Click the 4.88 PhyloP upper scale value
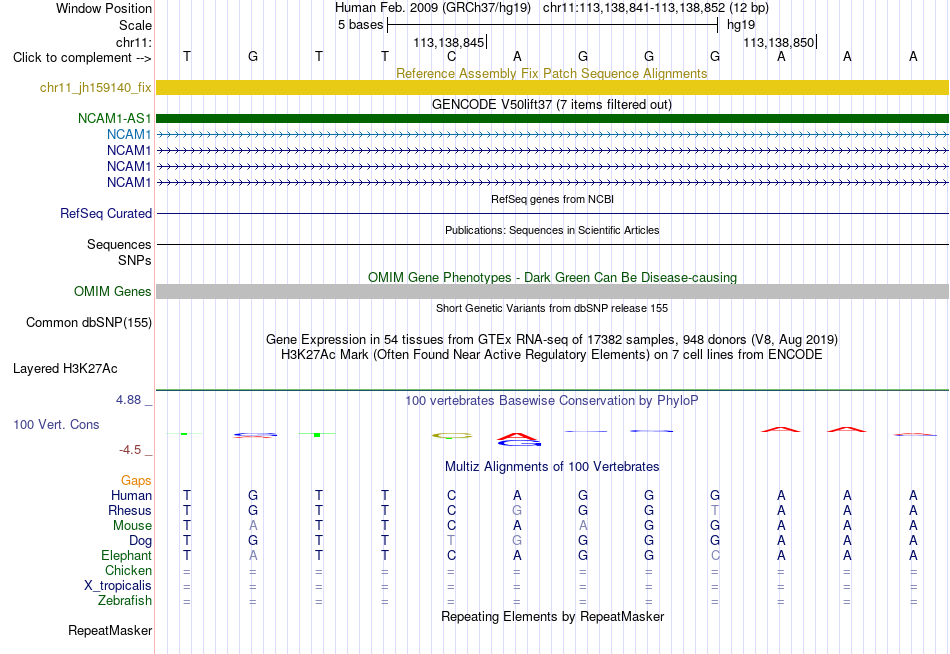The height and width of the screenshot is (654, 950). click(x=128, y=400)
